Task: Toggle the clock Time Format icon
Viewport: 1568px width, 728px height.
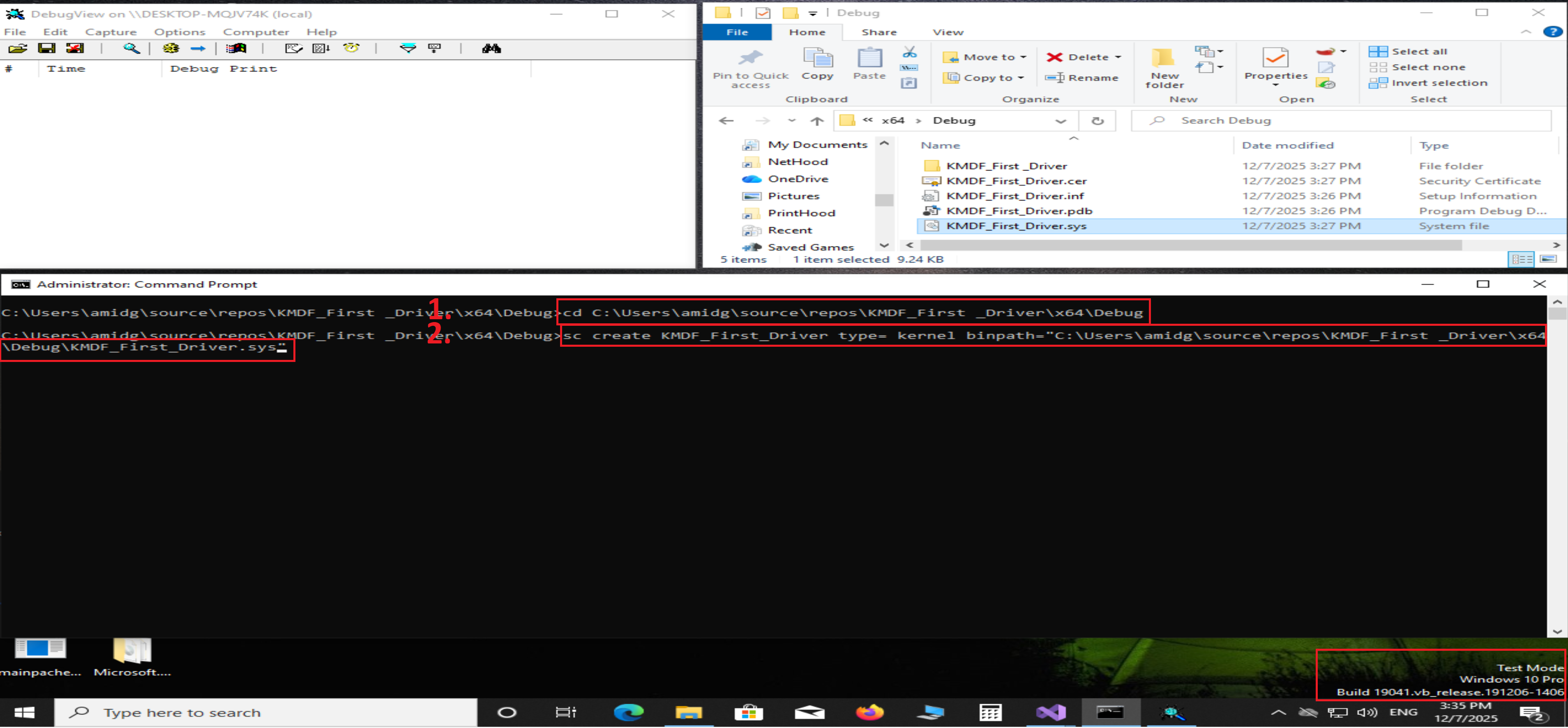Action: click(351, 49)
